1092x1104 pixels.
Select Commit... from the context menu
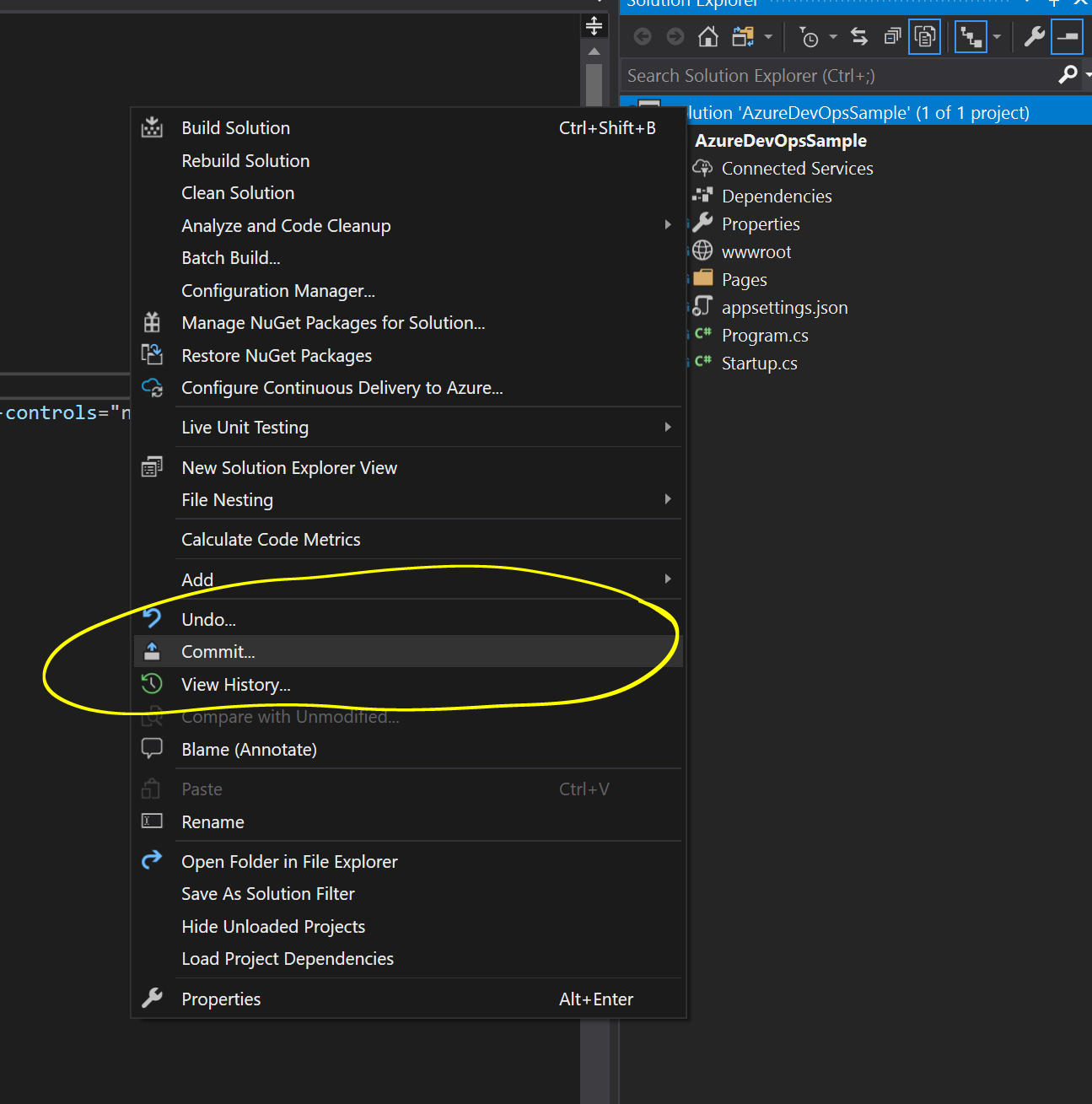(218, 652)
